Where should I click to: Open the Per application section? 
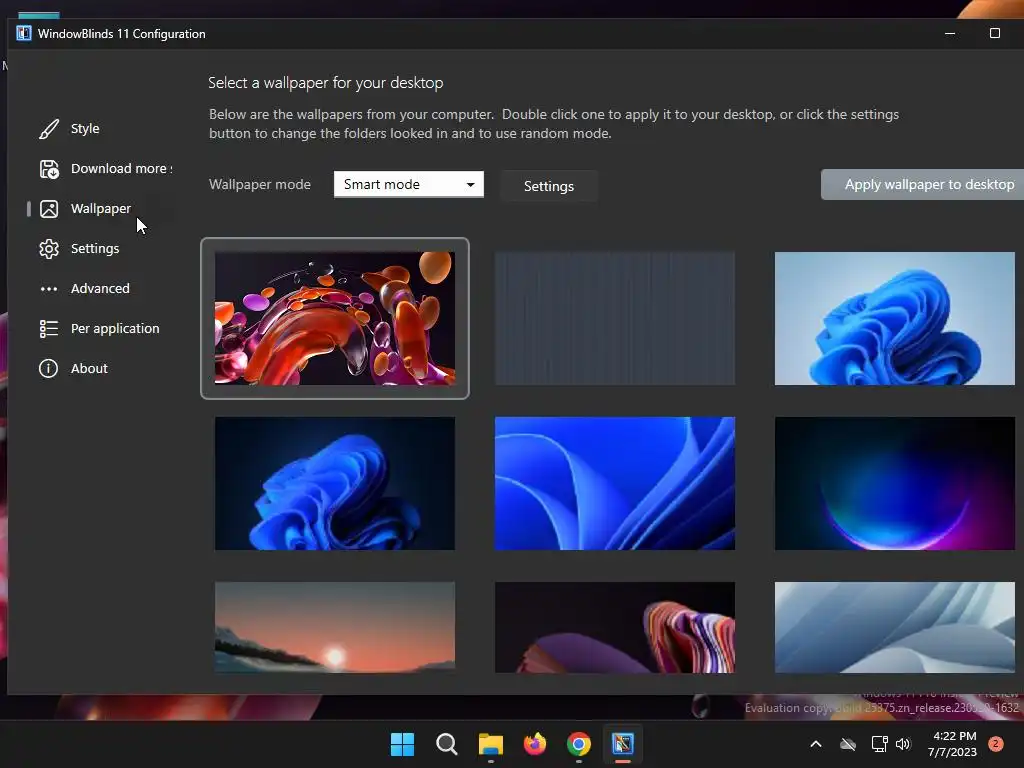115,328
